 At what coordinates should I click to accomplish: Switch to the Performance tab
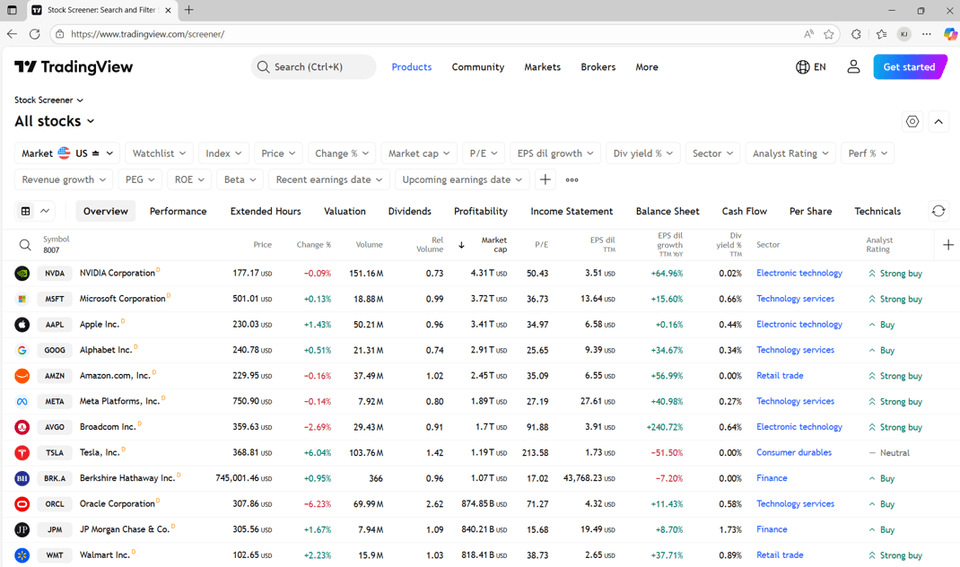click(x=178, y=211)
